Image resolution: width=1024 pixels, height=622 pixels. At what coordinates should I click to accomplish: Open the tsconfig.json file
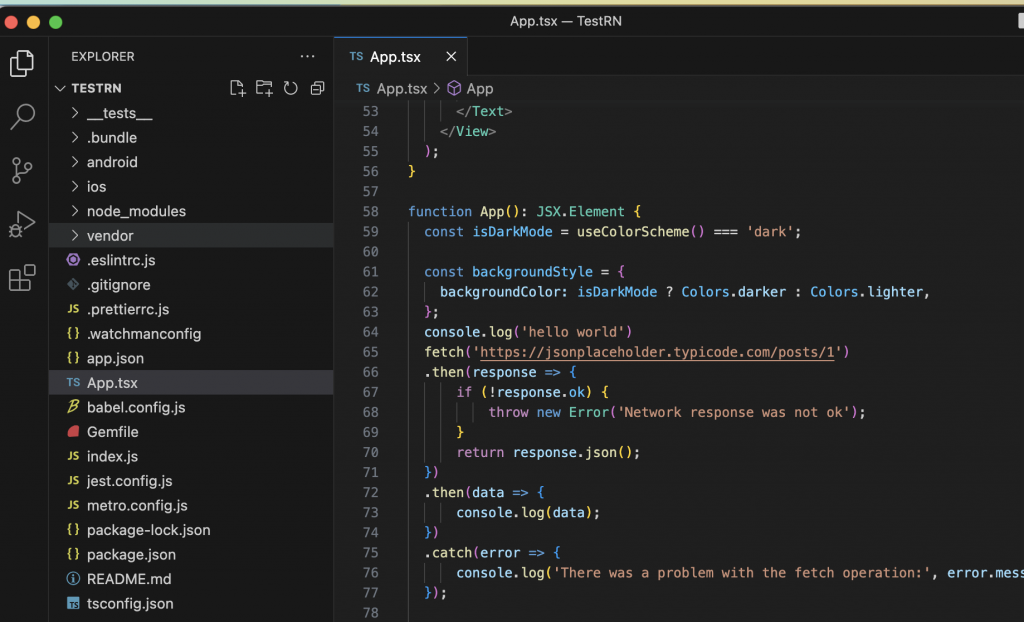191,603
